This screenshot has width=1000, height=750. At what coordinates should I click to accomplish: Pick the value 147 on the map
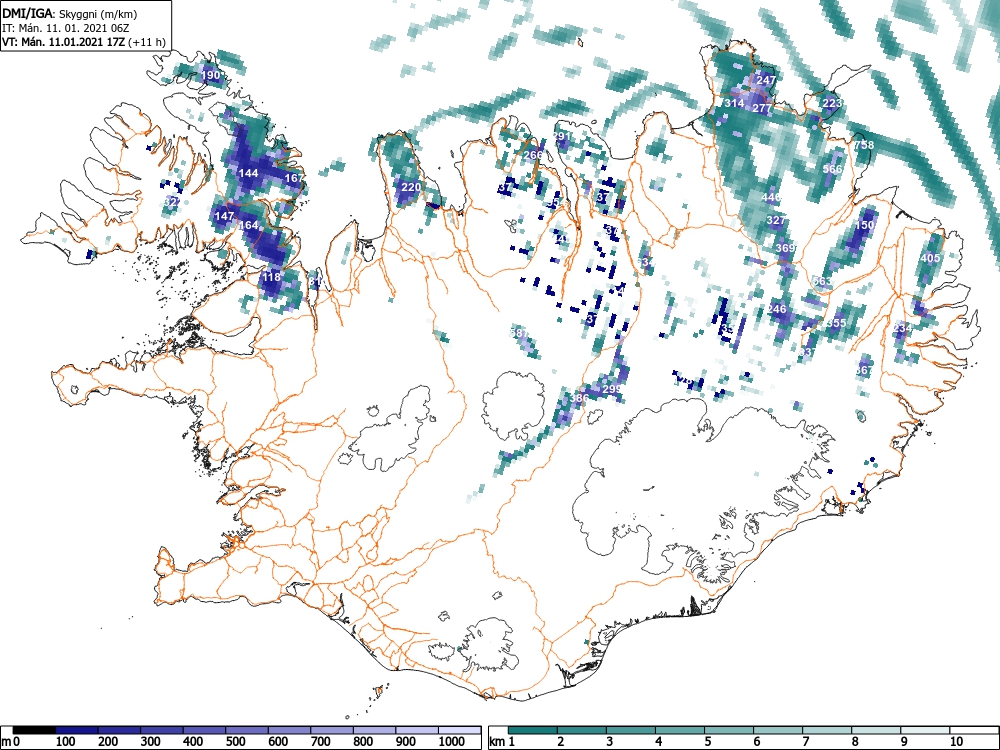click(224, 216)
